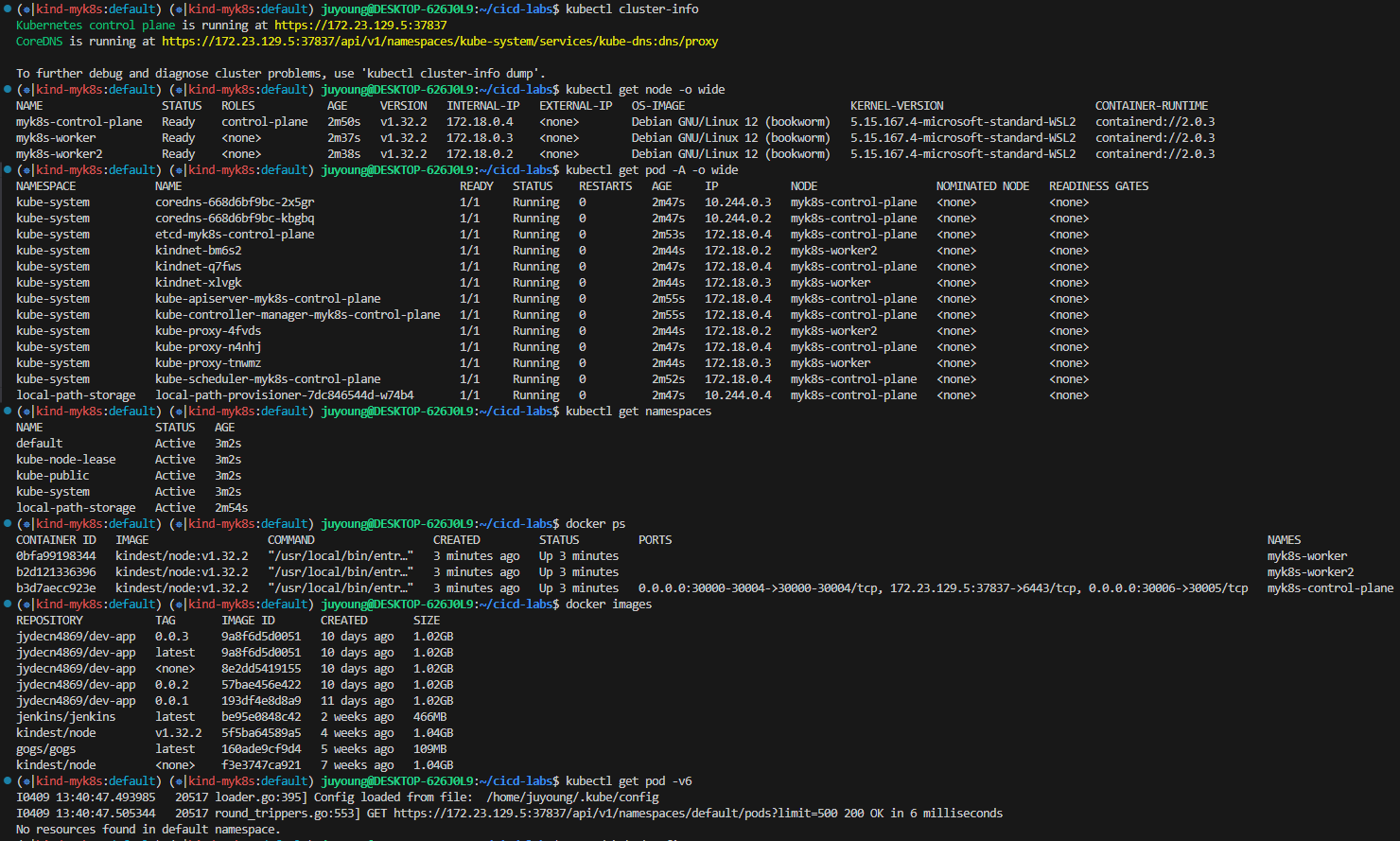The height and width of the screenshot is (841, 1400).
Task: Select the kube-proxy-n4nhj pod name
Action: coord(208,347)
